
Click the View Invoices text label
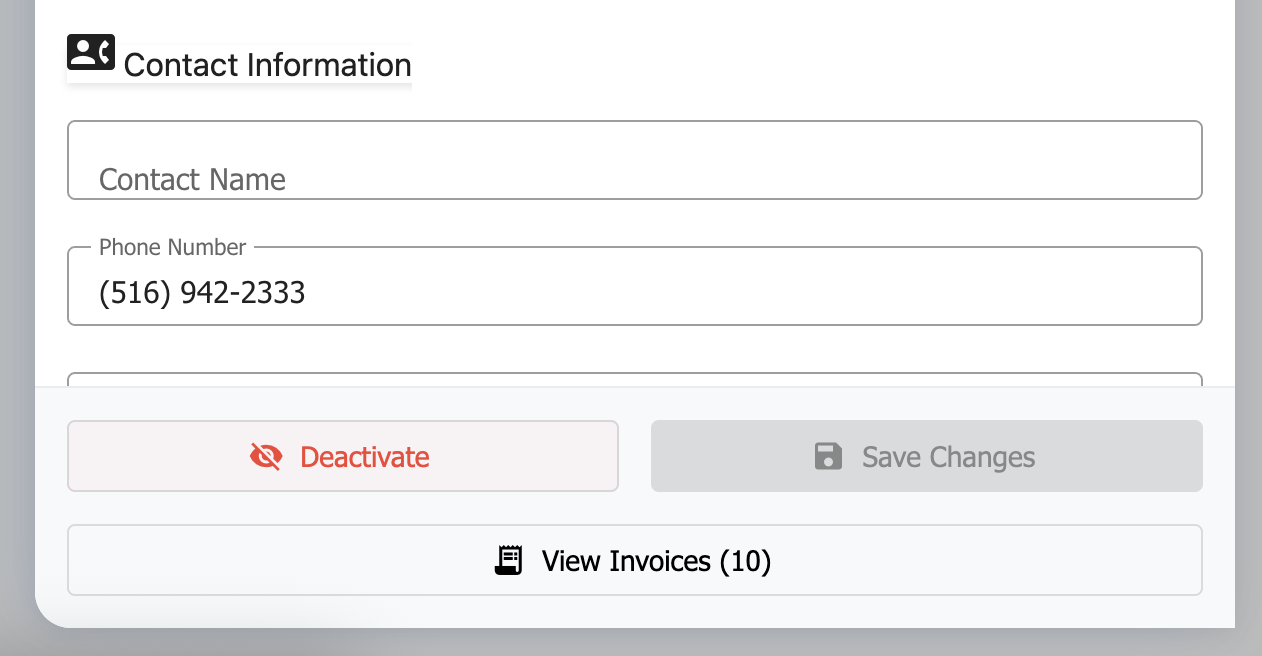626,561
